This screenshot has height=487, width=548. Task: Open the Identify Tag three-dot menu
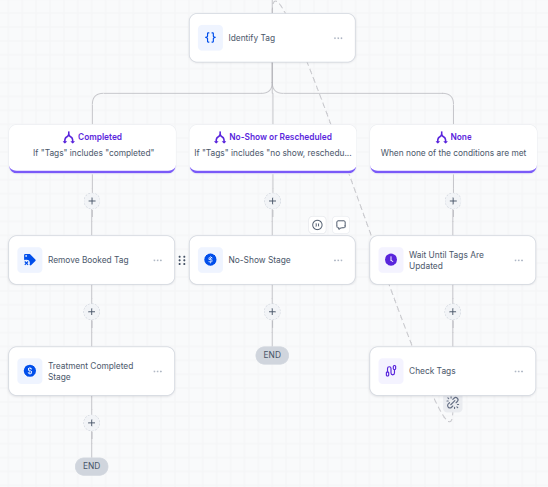pos(338,38)
